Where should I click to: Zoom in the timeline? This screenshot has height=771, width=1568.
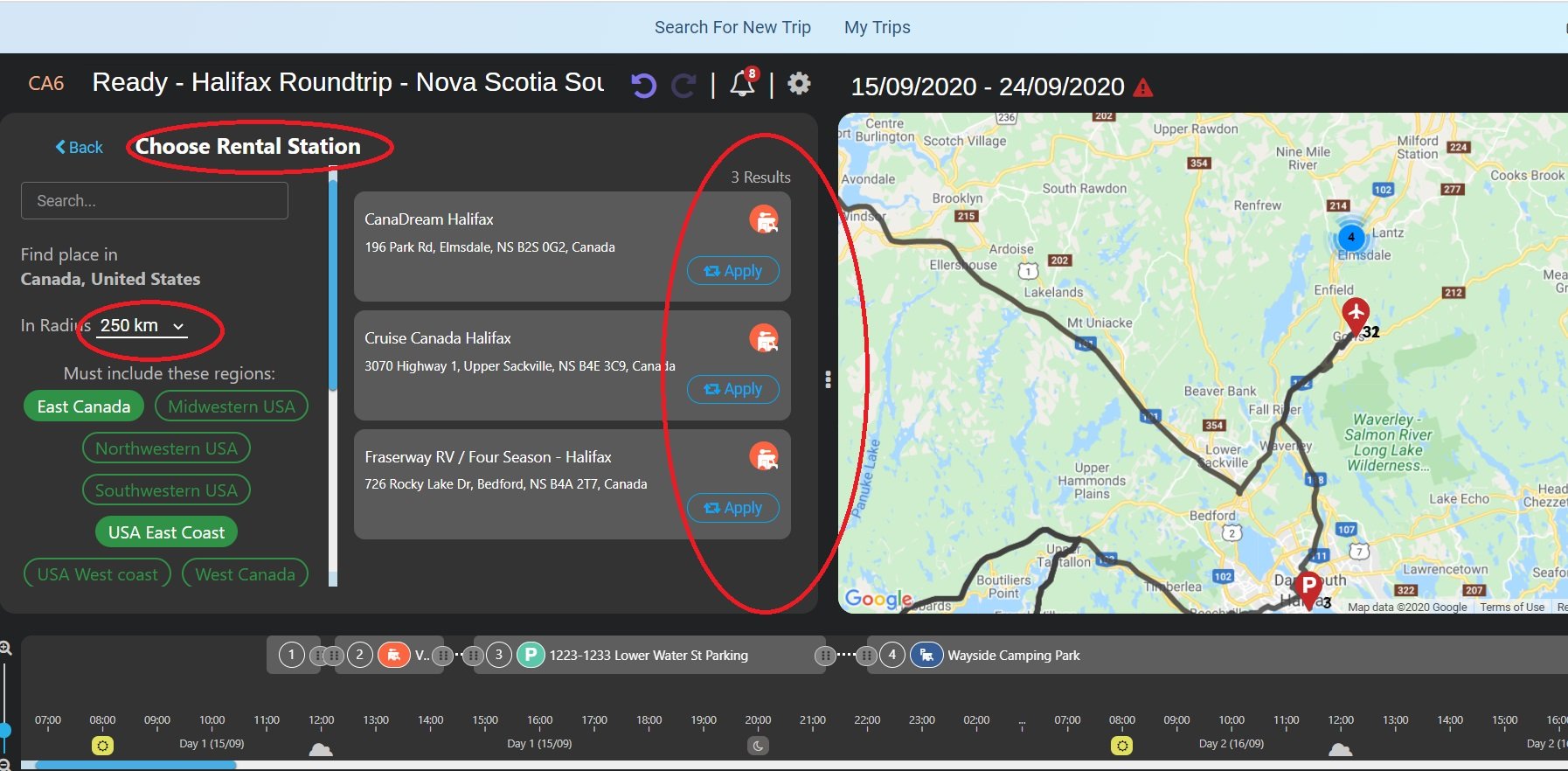pyautogui.click(x=5, y=648)
